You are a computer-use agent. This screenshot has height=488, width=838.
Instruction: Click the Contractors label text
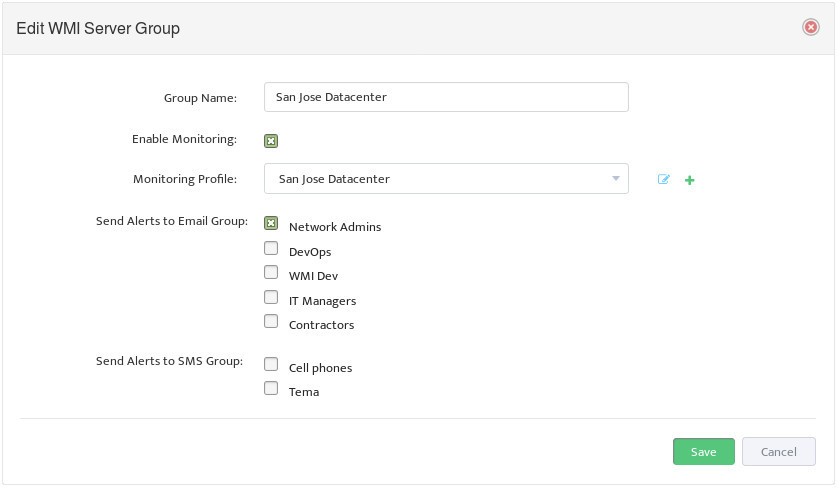[321, 325]
